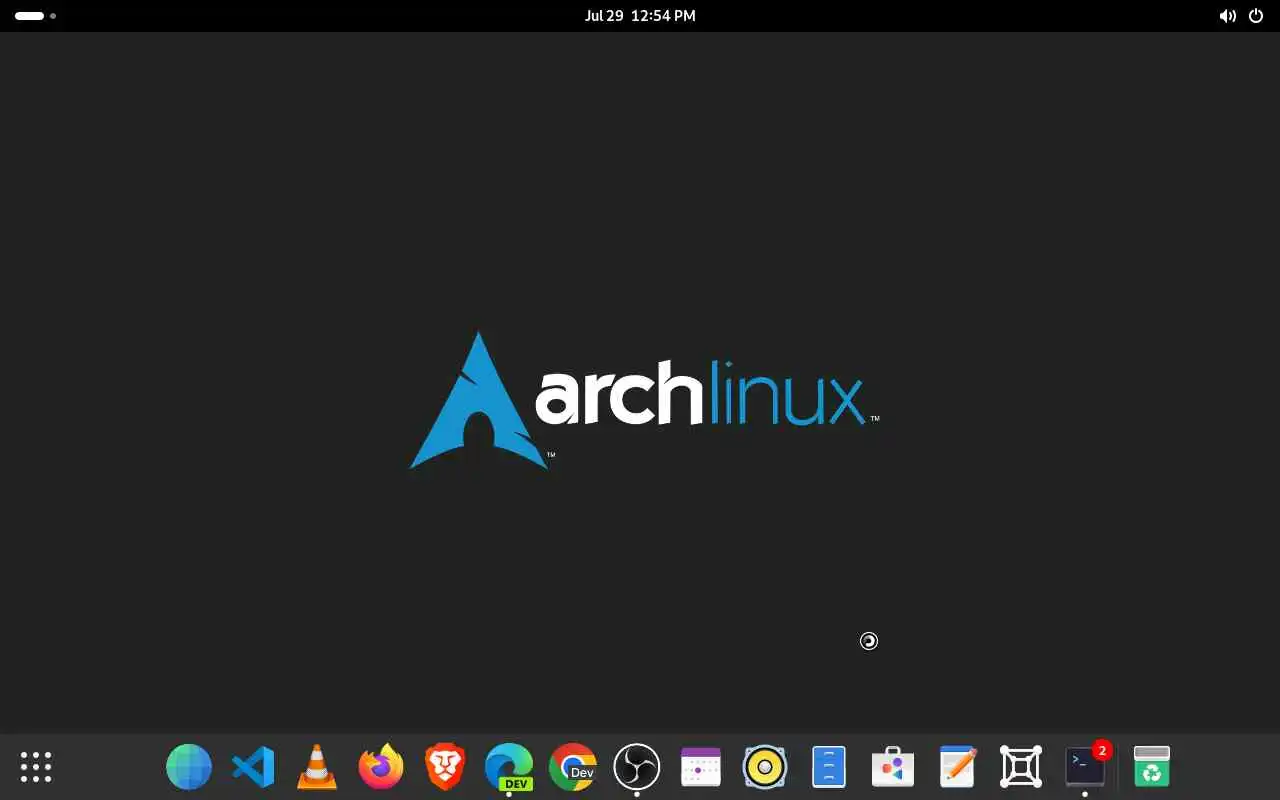Open Firefox browser
The height and width of the screenshot is (800, 1280).
381,767
